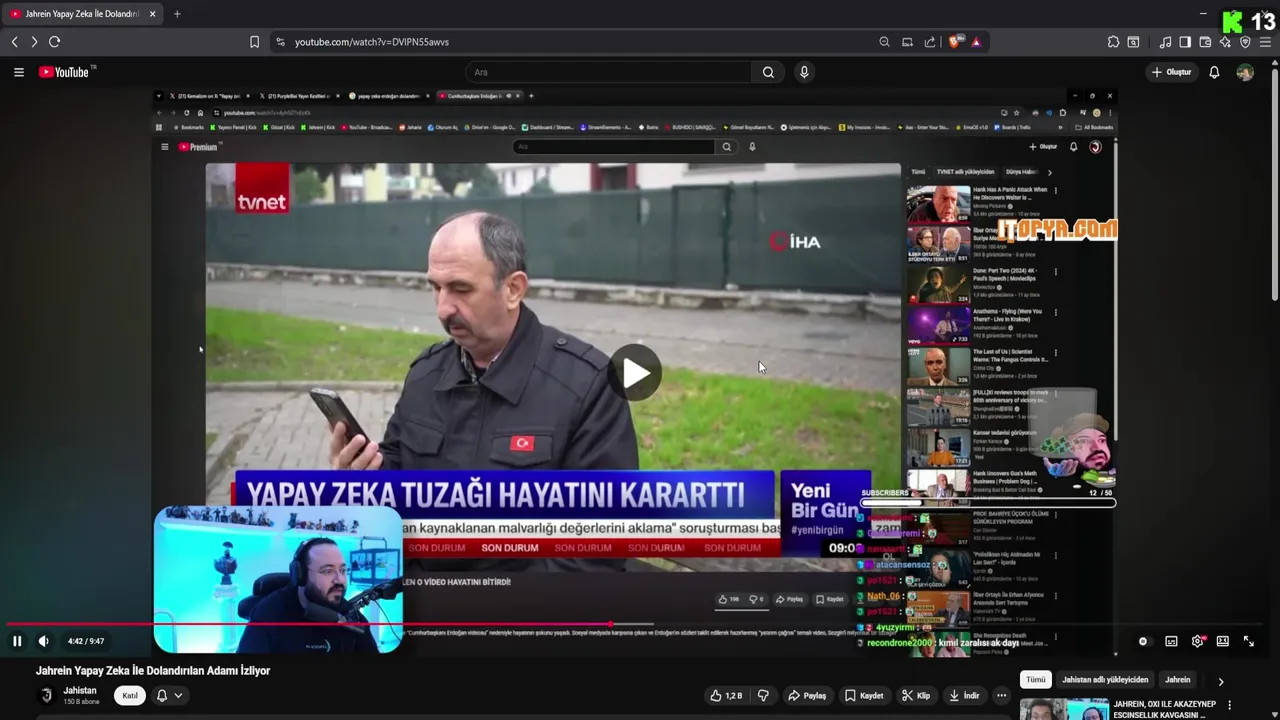Submit search with magnifier button
1280x720 pixels.
(768, 72)
